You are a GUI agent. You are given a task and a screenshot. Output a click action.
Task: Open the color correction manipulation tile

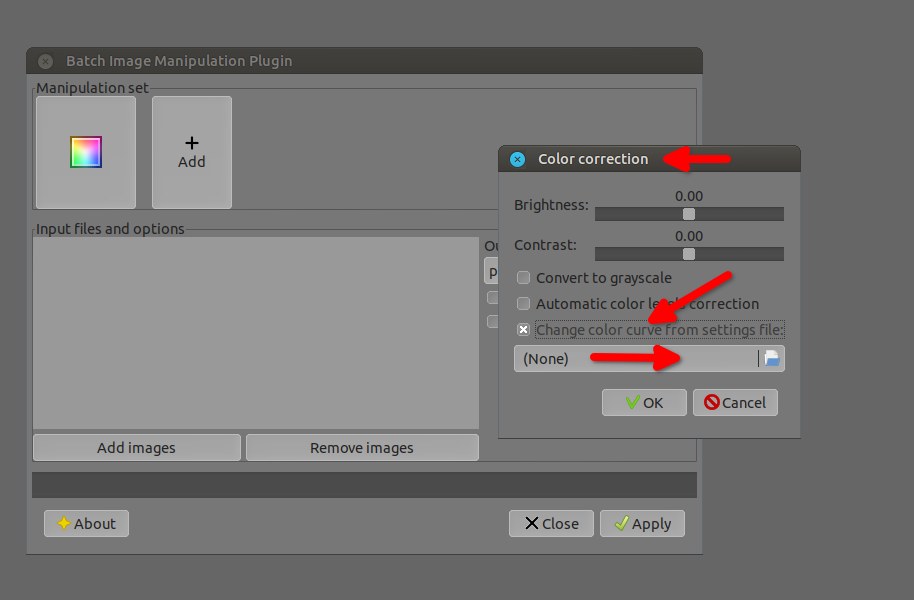pyautogui.click(x=86, y=152)
